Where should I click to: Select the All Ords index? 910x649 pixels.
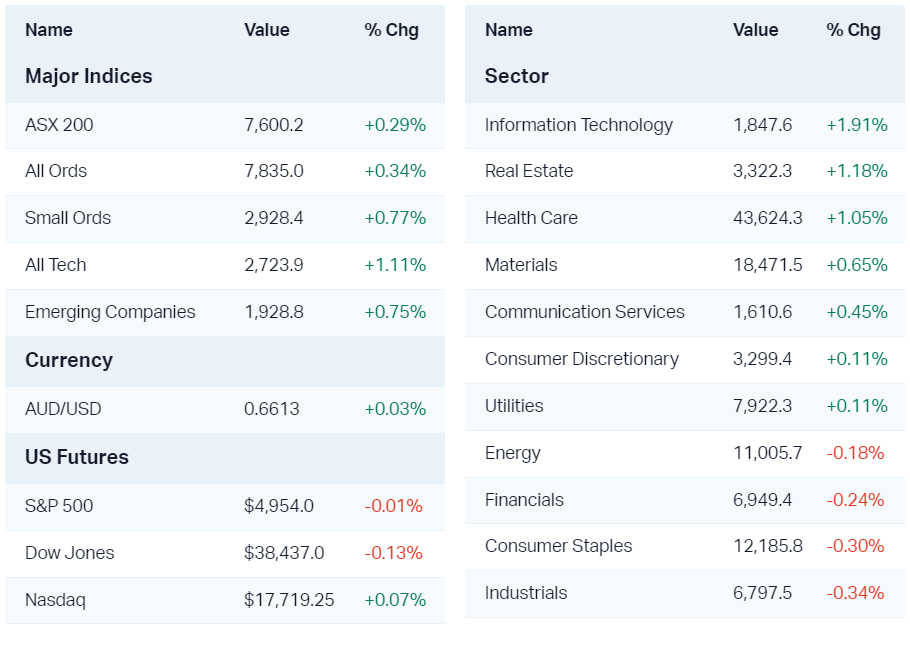56,171
